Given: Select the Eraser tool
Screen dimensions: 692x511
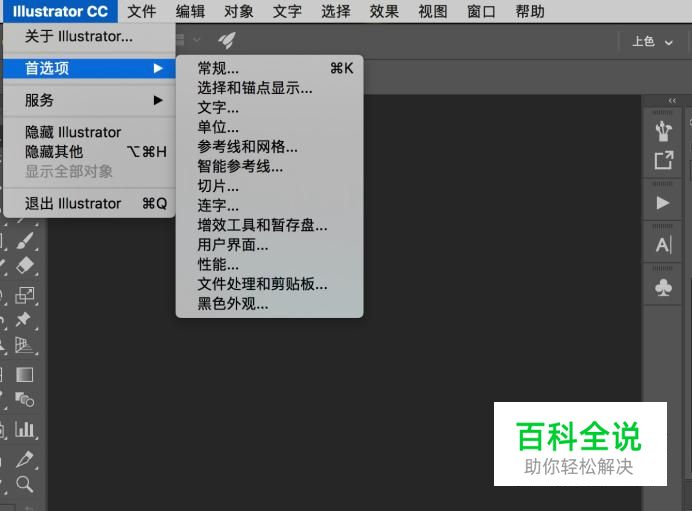Looking at the screenshot, I should click(25, 266).
